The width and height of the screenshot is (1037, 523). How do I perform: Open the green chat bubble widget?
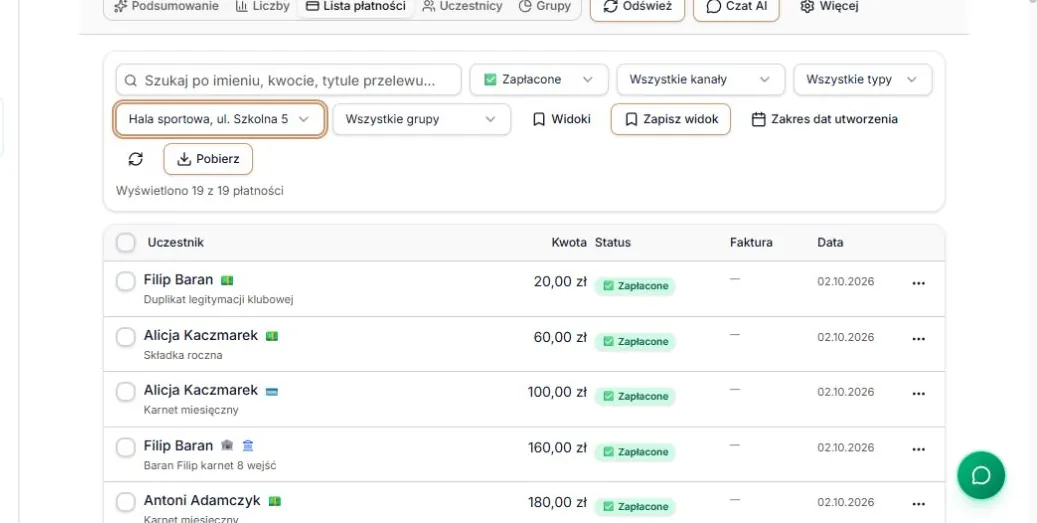pos(981,475)
